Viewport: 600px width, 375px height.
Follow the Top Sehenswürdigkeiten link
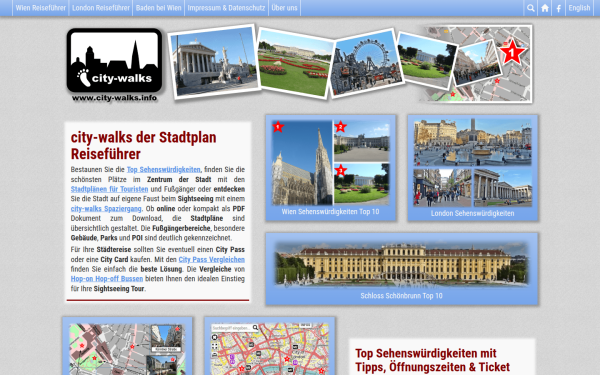tap(163, 170)
